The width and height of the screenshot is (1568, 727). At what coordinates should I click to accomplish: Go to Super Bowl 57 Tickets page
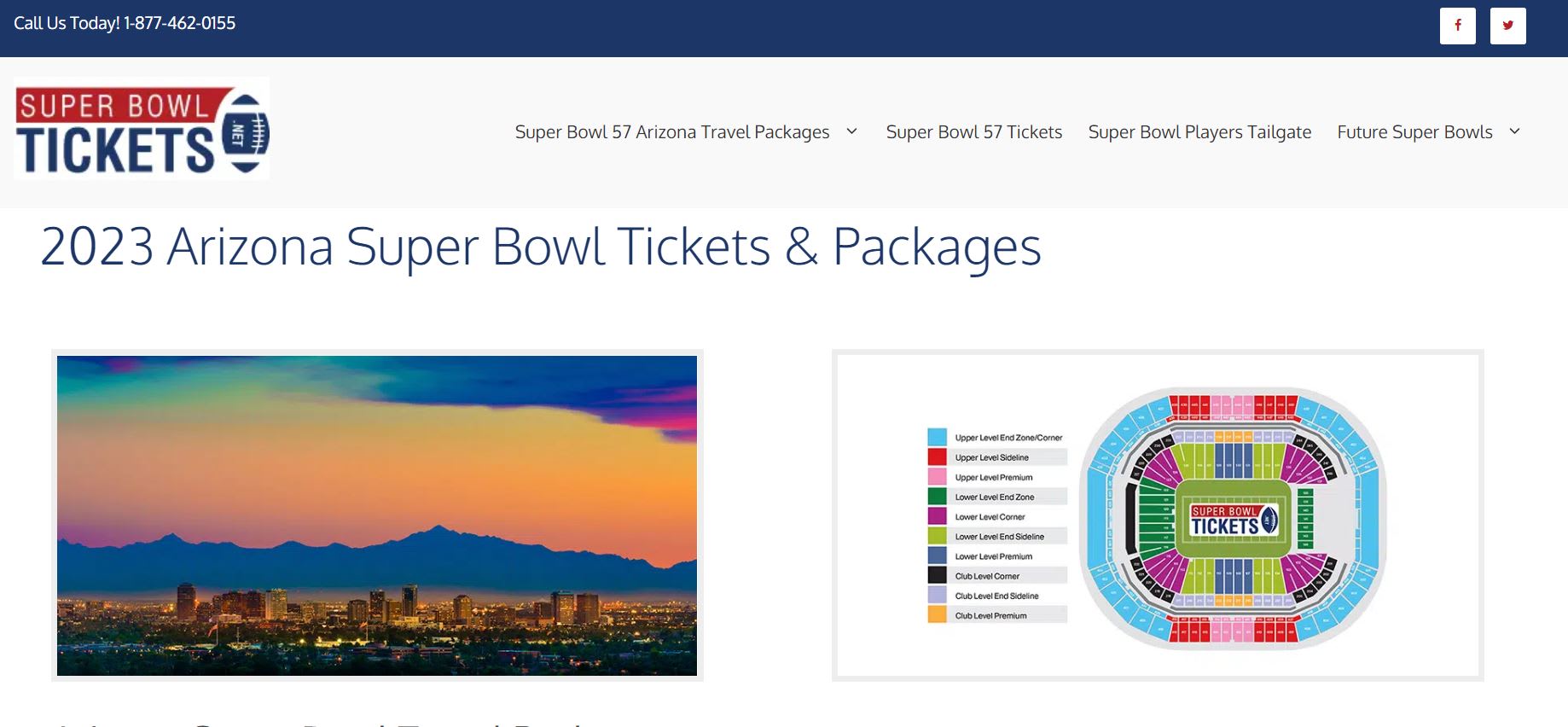[x=973, y=132]
